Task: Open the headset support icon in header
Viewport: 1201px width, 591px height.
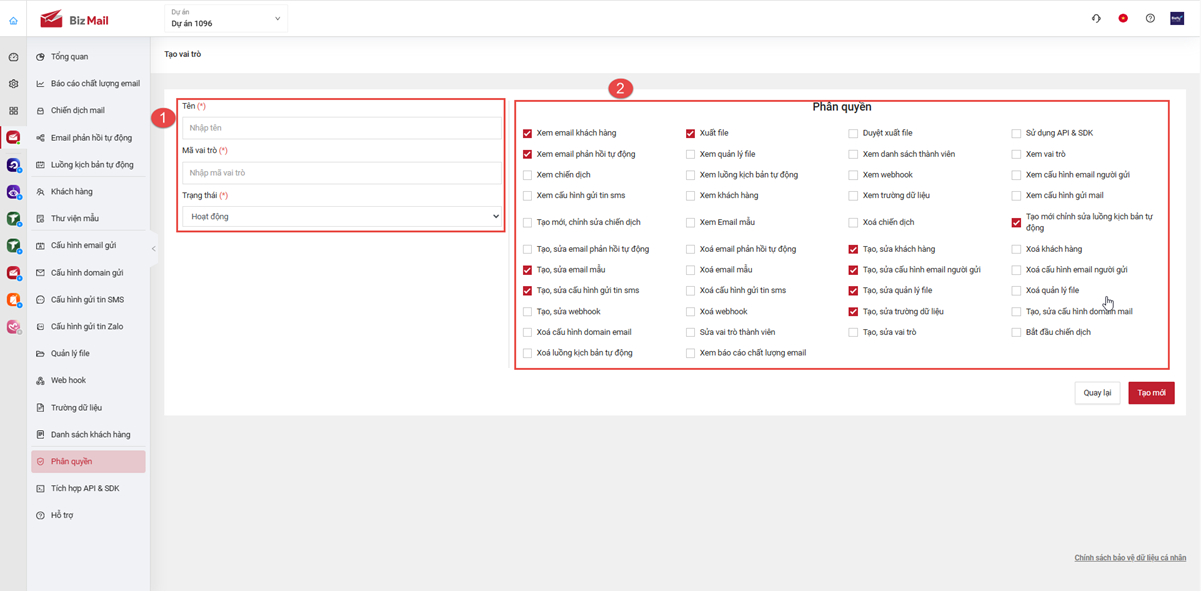Action: pos(1096,18)
